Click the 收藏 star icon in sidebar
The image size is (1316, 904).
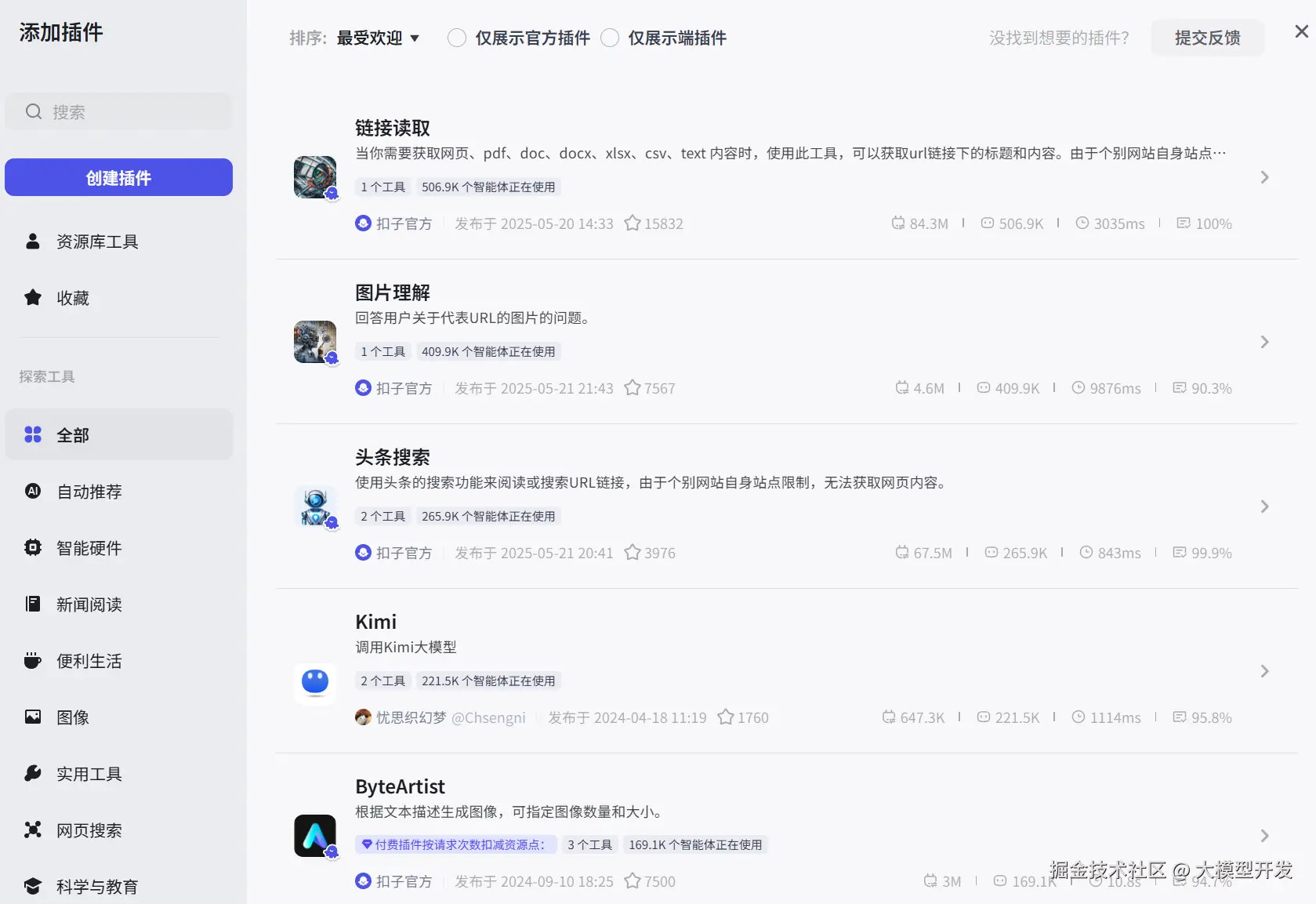tap(33, 298)
